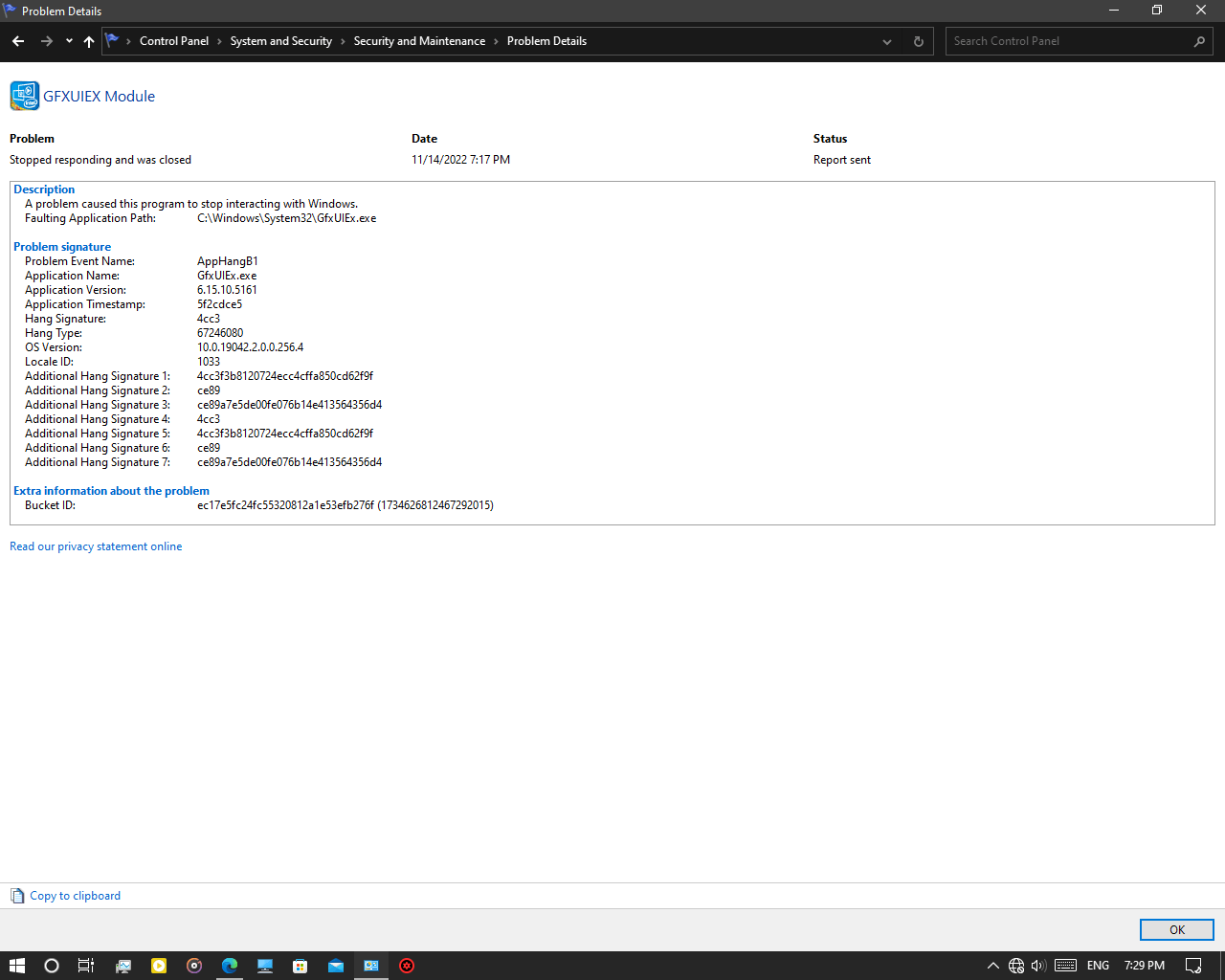Open network globe tray icon
Screen dimensions: 1225x980
[x=1016, y=966]
